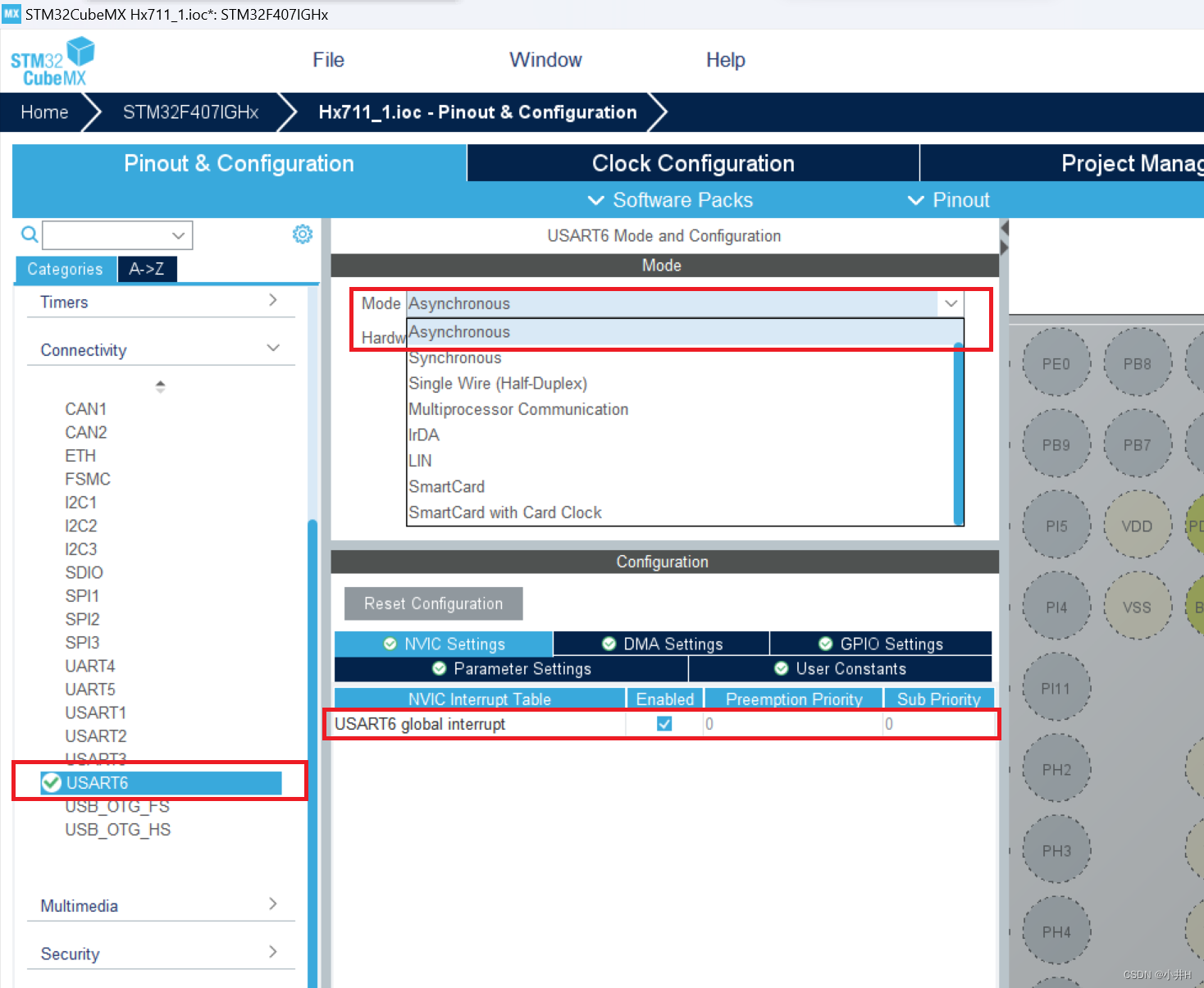Image resolution: width=1204 pixels, height=988 pixels.
Task: Select the PI4 pin on chip view
Action: pos(1056,608)
